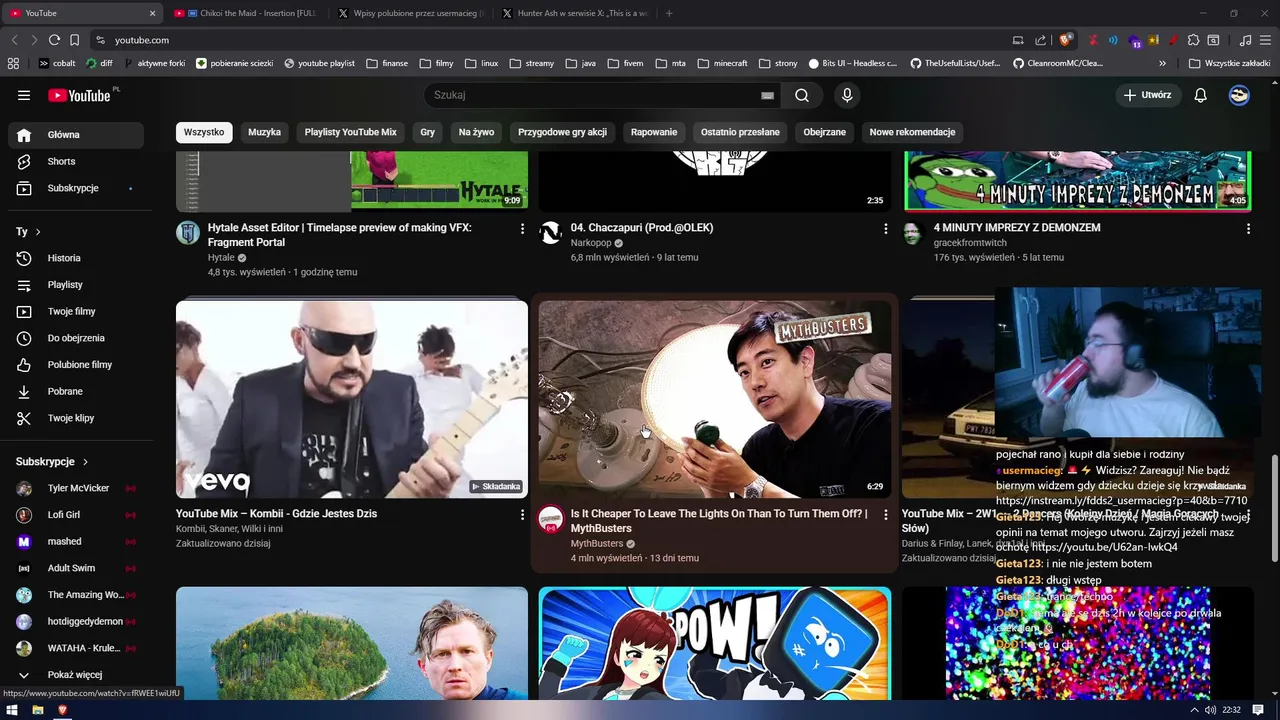
Task: Select the Playlisty YouTube Mix chip
Action: click(x=351, y=132)
